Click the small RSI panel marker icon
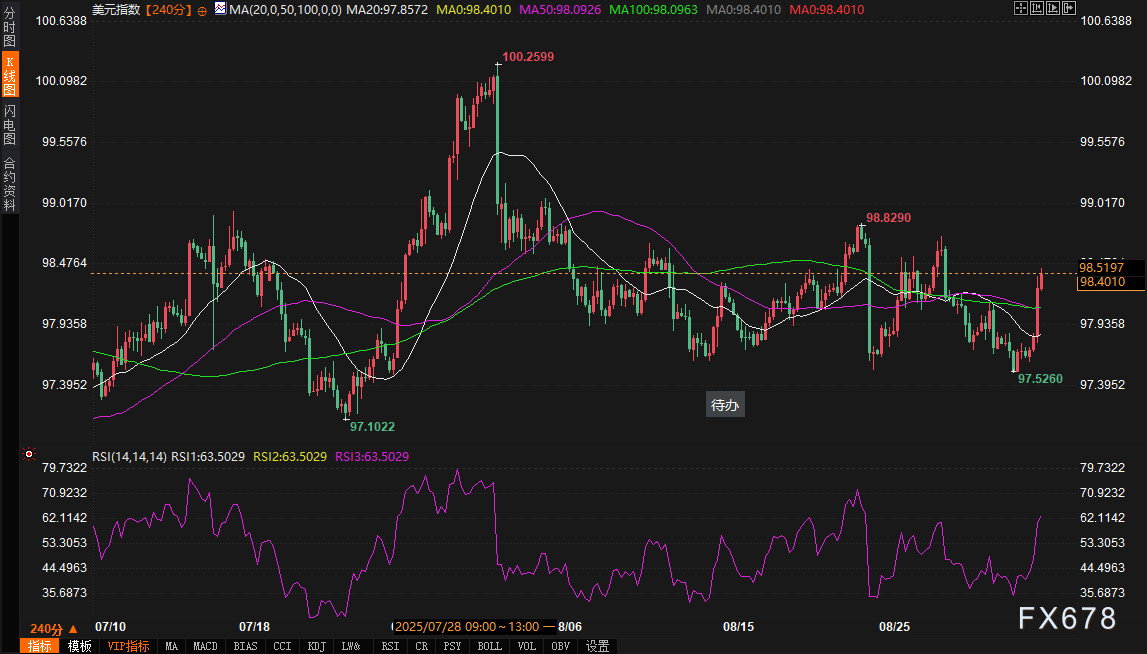Screen dimensions: 1147x654 tap(28, 455)
